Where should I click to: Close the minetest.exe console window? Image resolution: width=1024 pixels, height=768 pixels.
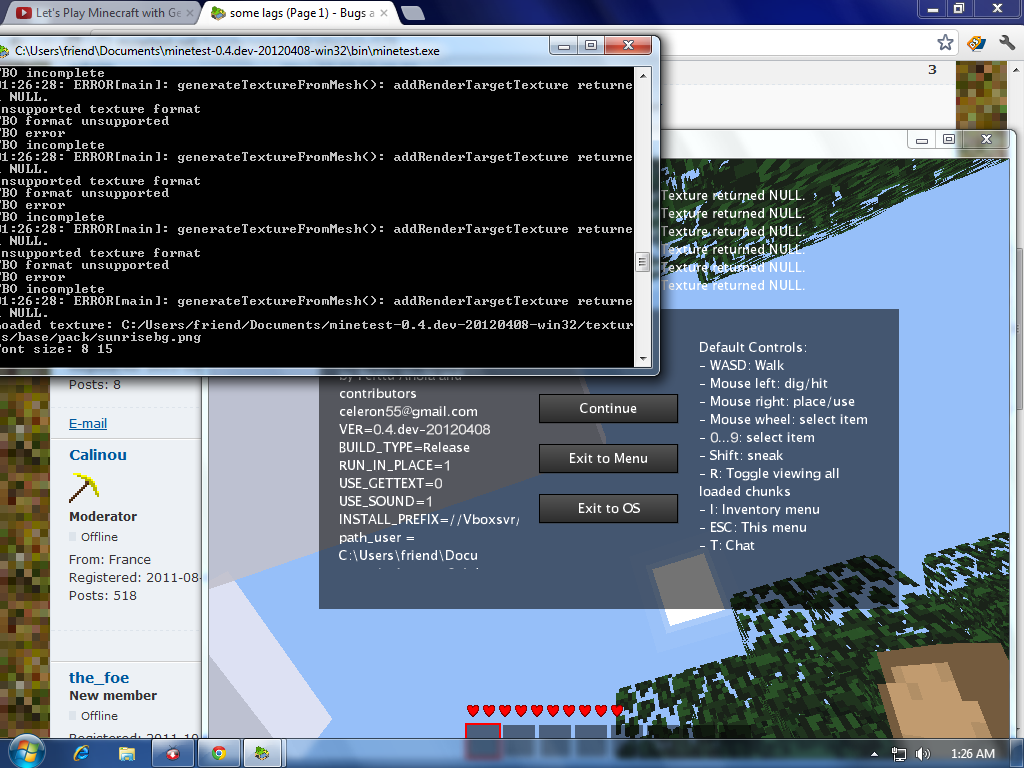(628, 46)
